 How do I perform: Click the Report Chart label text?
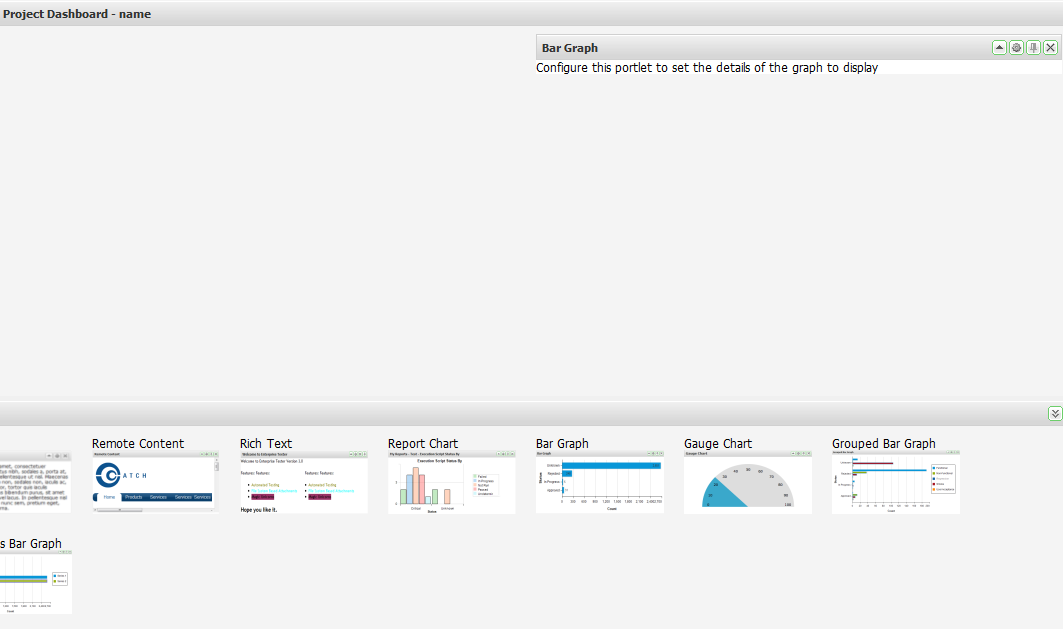[x=423, y=444]
